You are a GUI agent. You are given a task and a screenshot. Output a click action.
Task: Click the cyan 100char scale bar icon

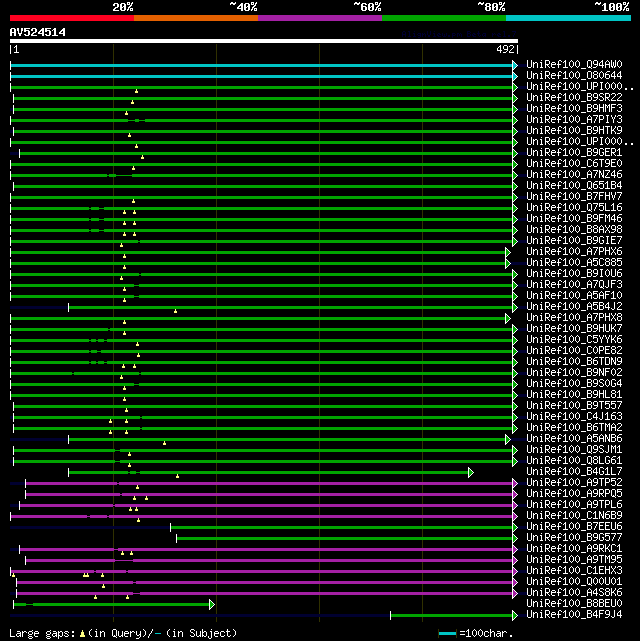[x=447, y=633]
